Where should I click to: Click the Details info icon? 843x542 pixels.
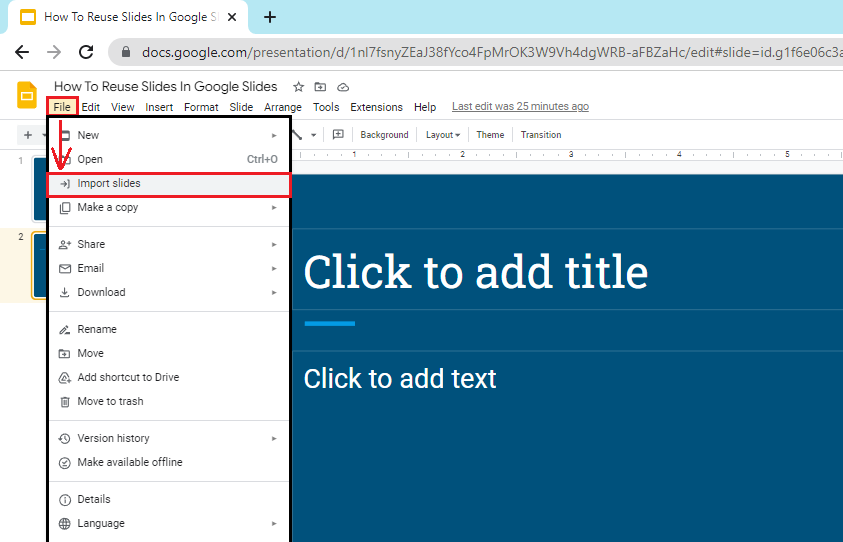[x=65, y=500]
